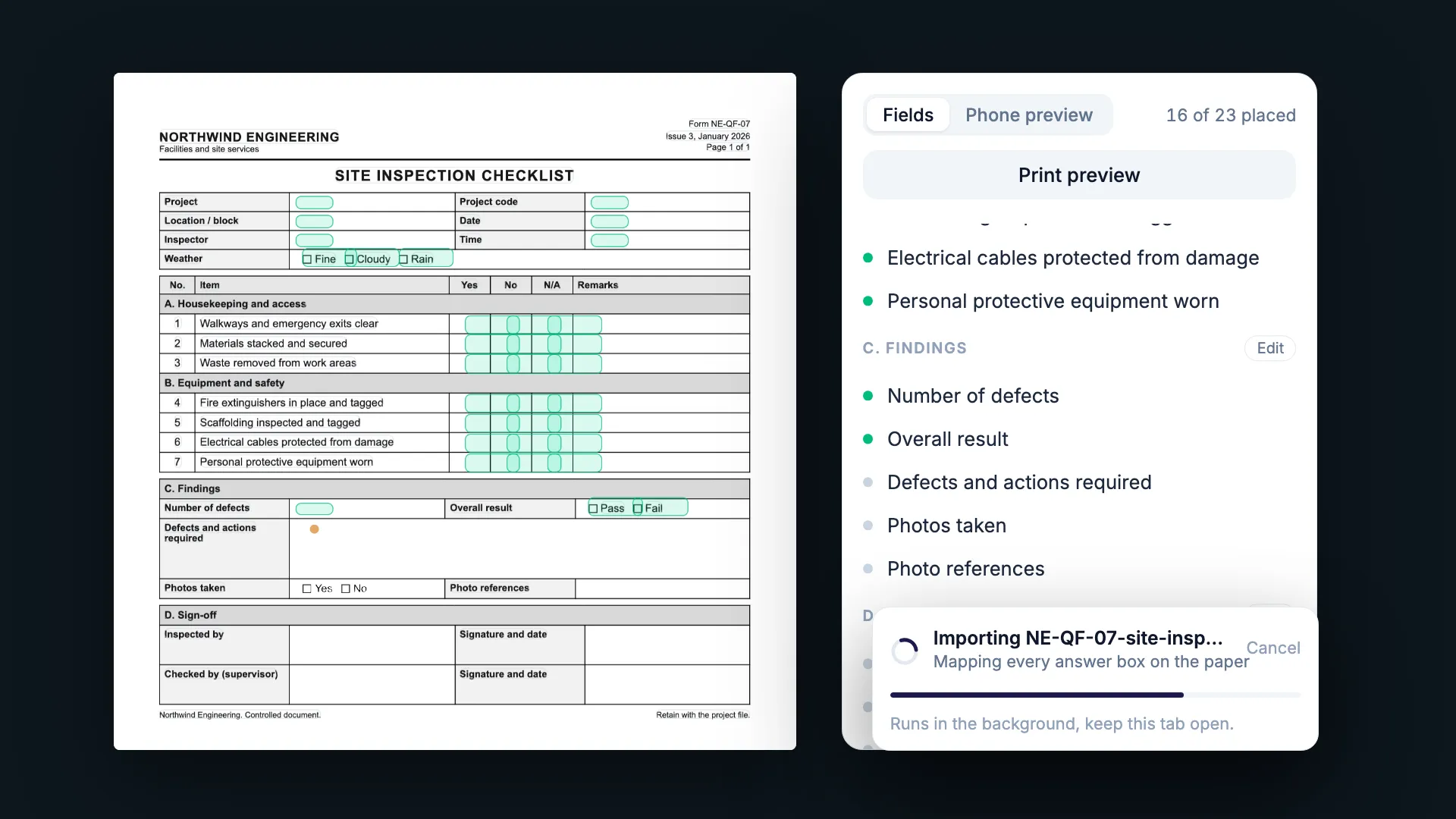The height and width of the screenshot is (819, 1456).
Task: Select the Number of defects field box on form
Action: click(314, 509)
